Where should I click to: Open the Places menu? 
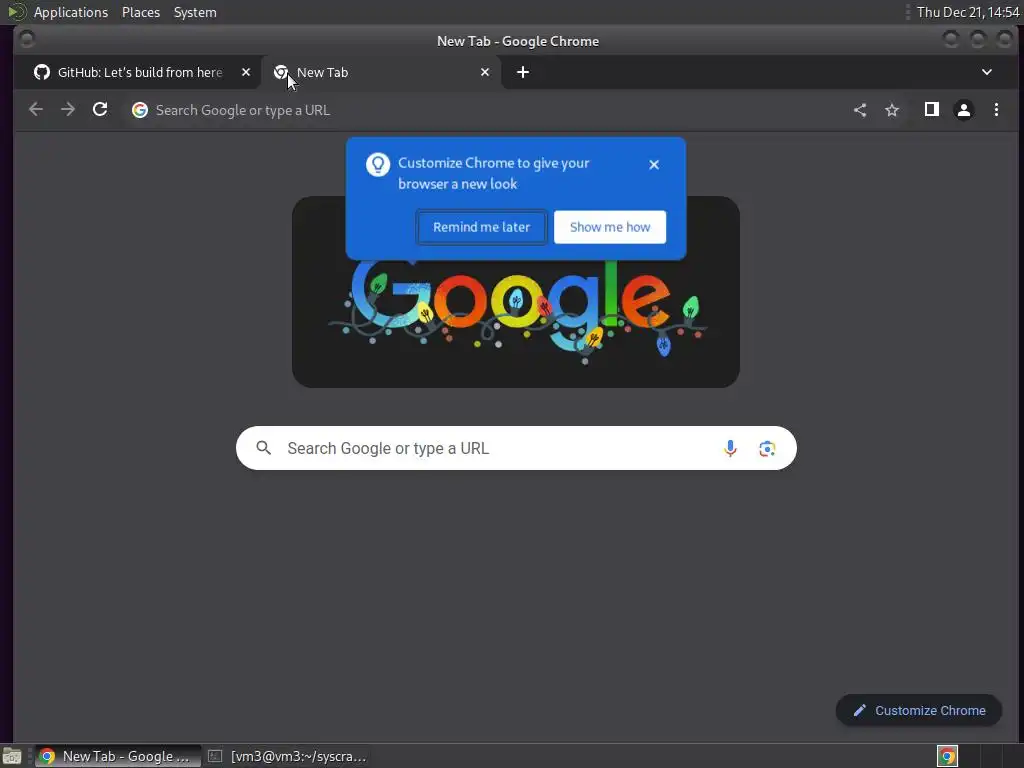141,12
